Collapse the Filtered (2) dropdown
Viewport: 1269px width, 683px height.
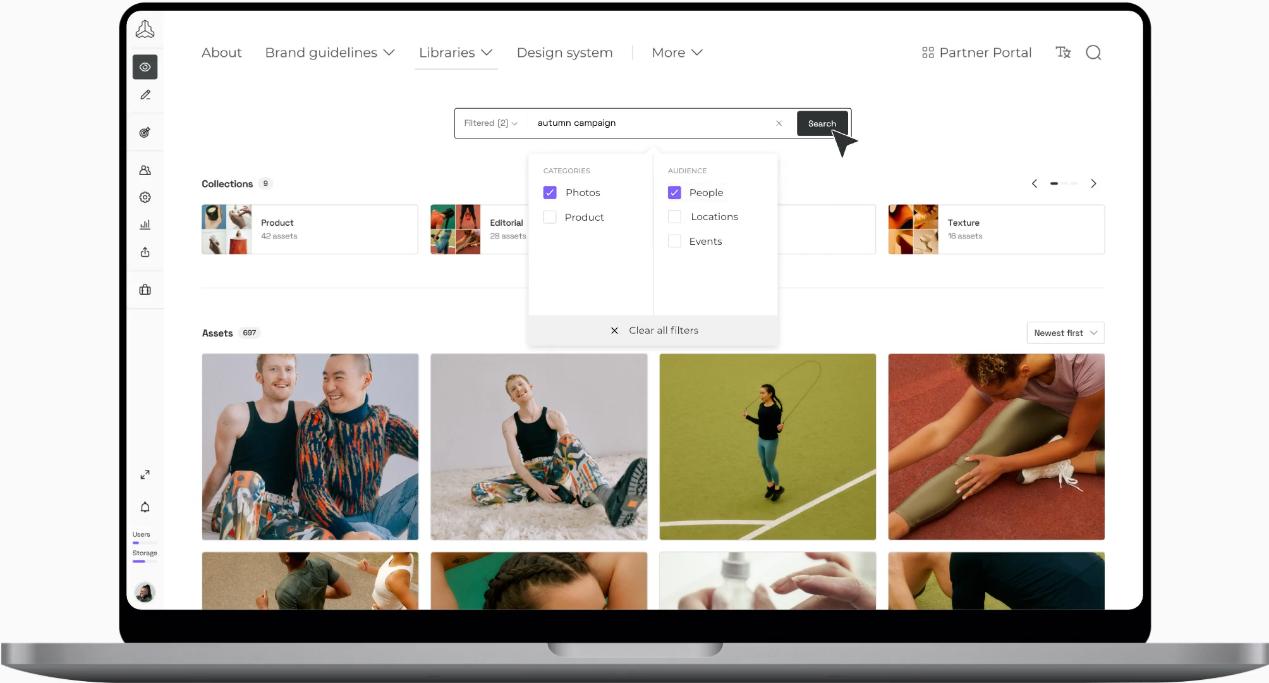[x=490, y=123]
